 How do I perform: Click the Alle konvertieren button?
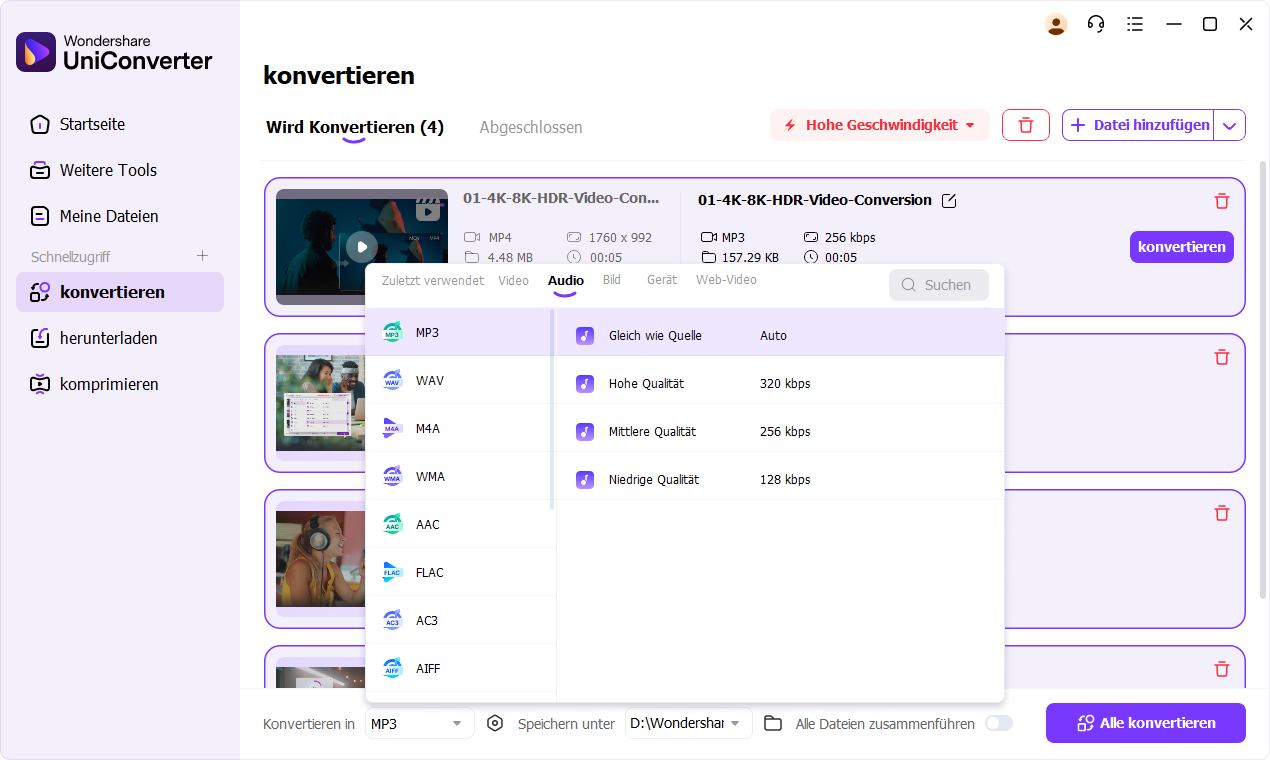1146,723
